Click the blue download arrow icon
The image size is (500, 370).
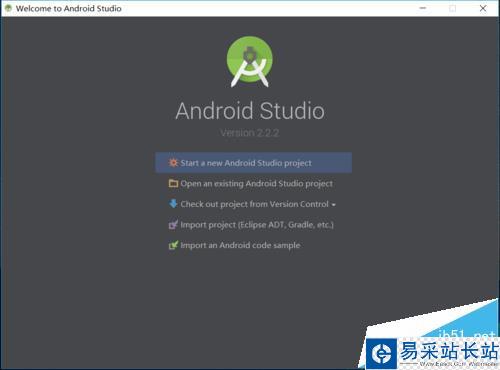173,204
